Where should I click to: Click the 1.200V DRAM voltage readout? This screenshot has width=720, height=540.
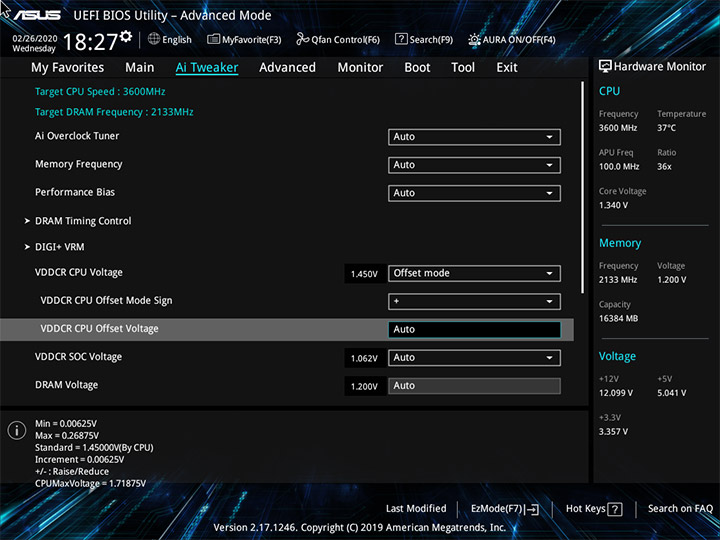[364, 387]
